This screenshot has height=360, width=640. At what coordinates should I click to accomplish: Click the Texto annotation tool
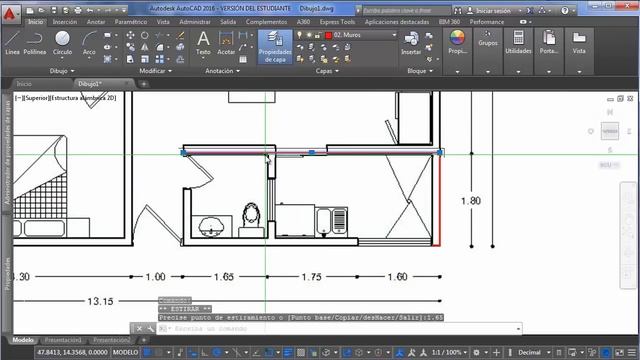coord(203,43)
